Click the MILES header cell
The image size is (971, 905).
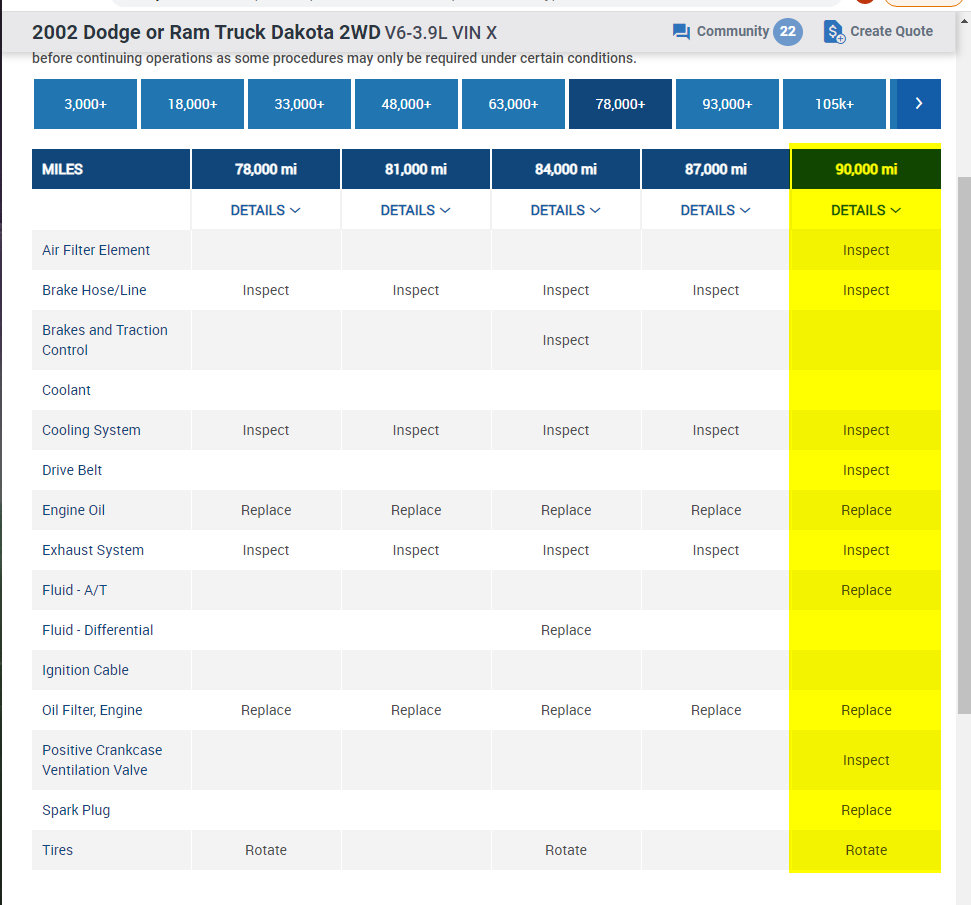pyautogui.click(x=111, y=169)
